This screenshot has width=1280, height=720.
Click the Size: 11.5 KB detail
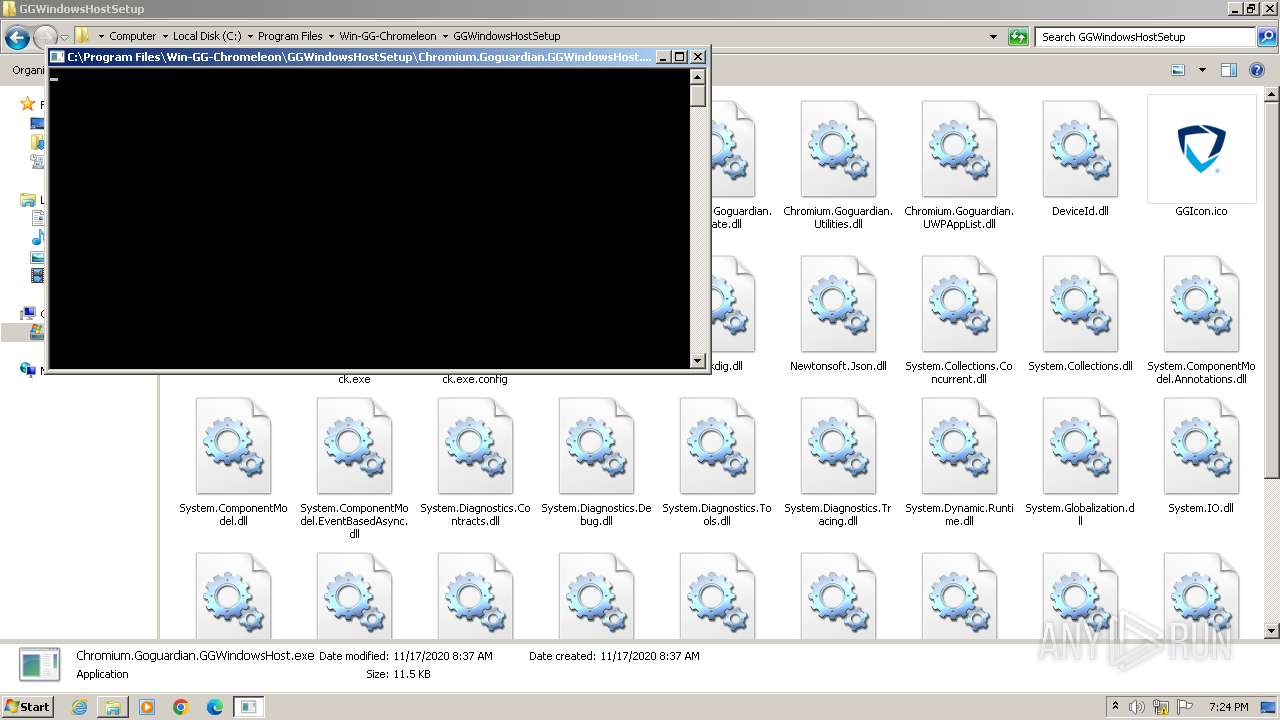(x=398, y=675)
